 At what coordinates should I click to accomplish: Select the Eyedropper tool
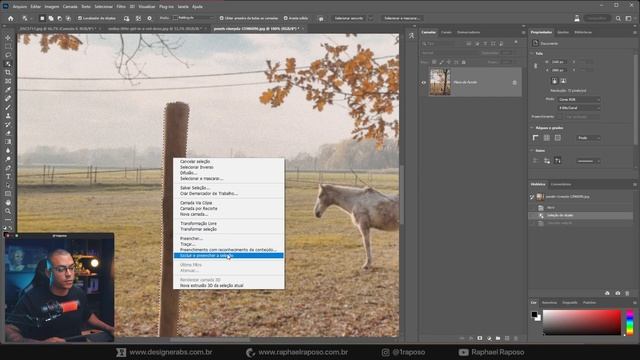8,90
